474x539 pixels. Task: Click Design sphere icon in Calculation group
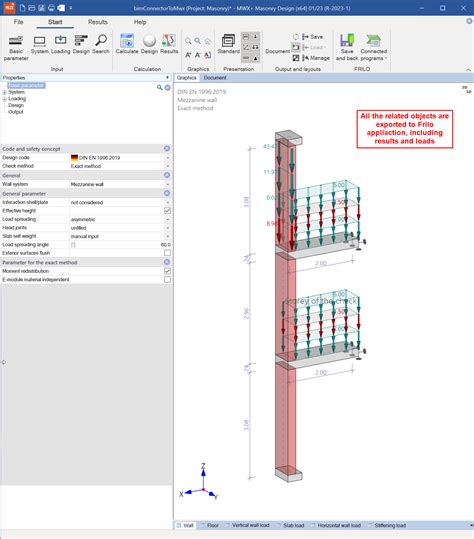coord(149,44)
